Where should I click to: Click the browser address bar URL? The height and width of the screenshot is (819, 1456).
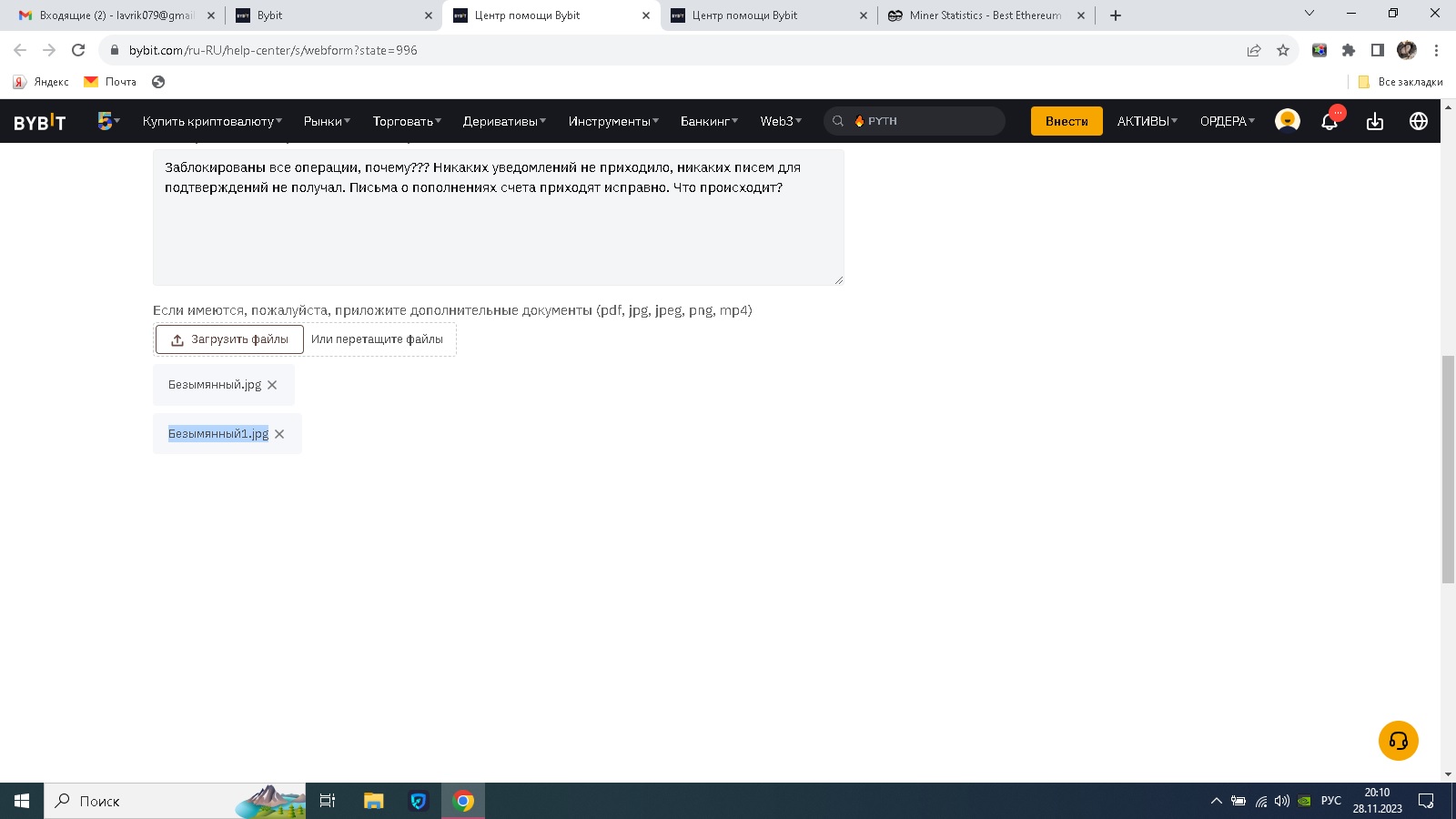(x=273, y=50)
